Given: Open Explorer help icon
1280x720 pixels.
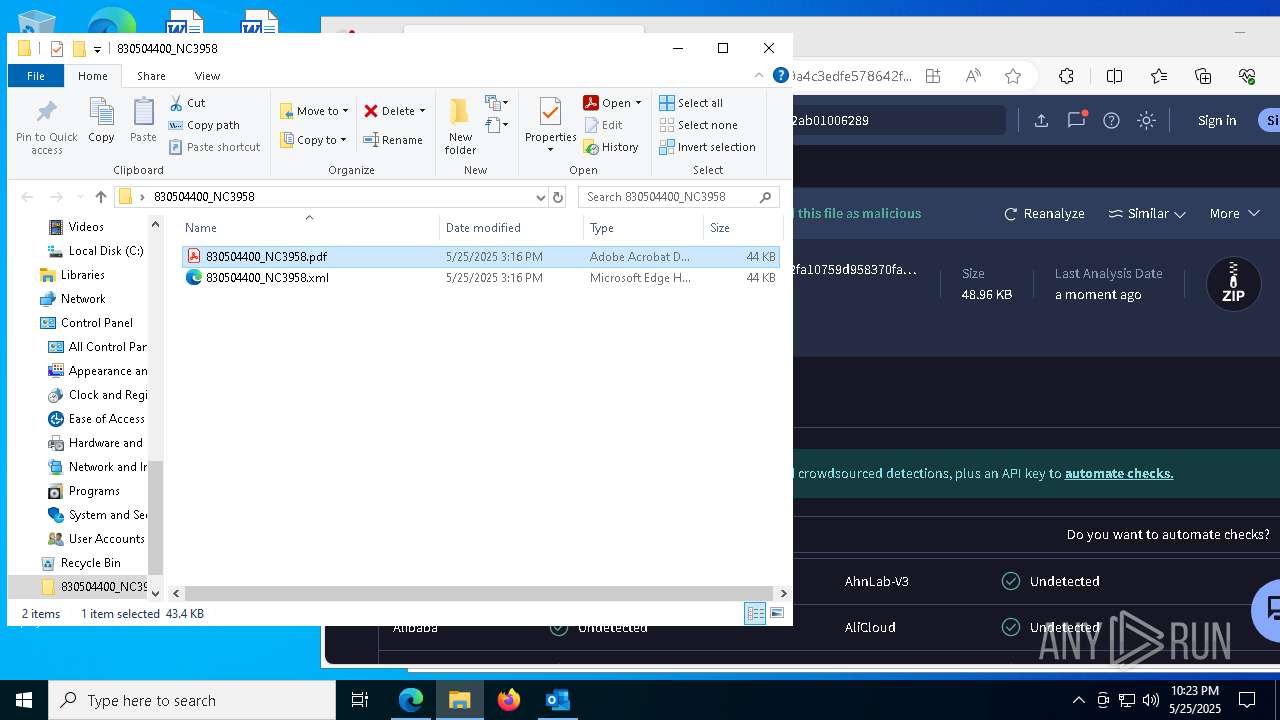Looking at the screenshot, I should coord(779,76).
